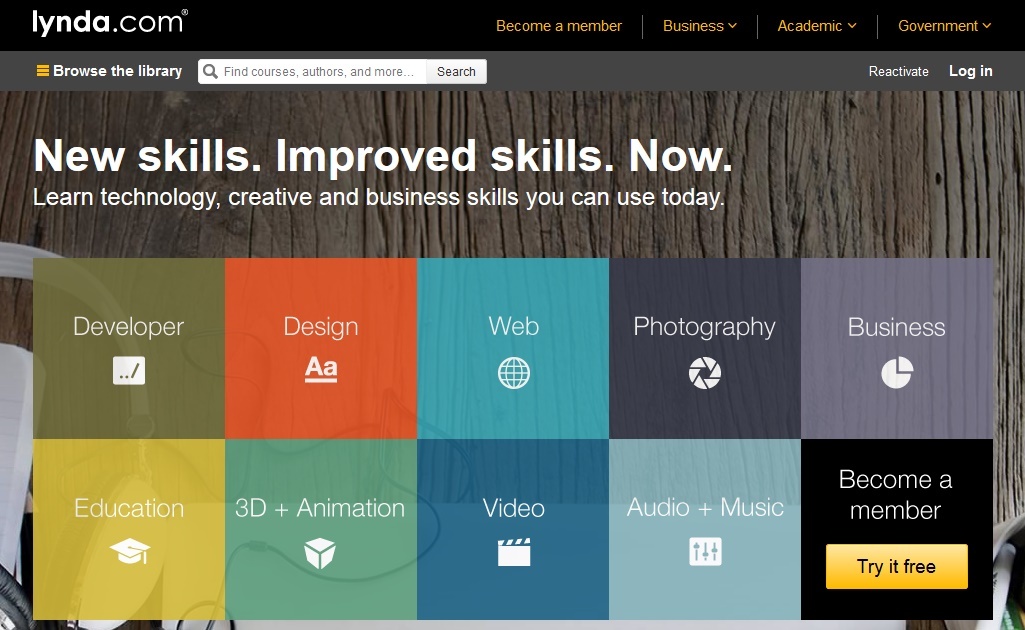
Task: Open the Academic menu
Action: pos(816,25)
